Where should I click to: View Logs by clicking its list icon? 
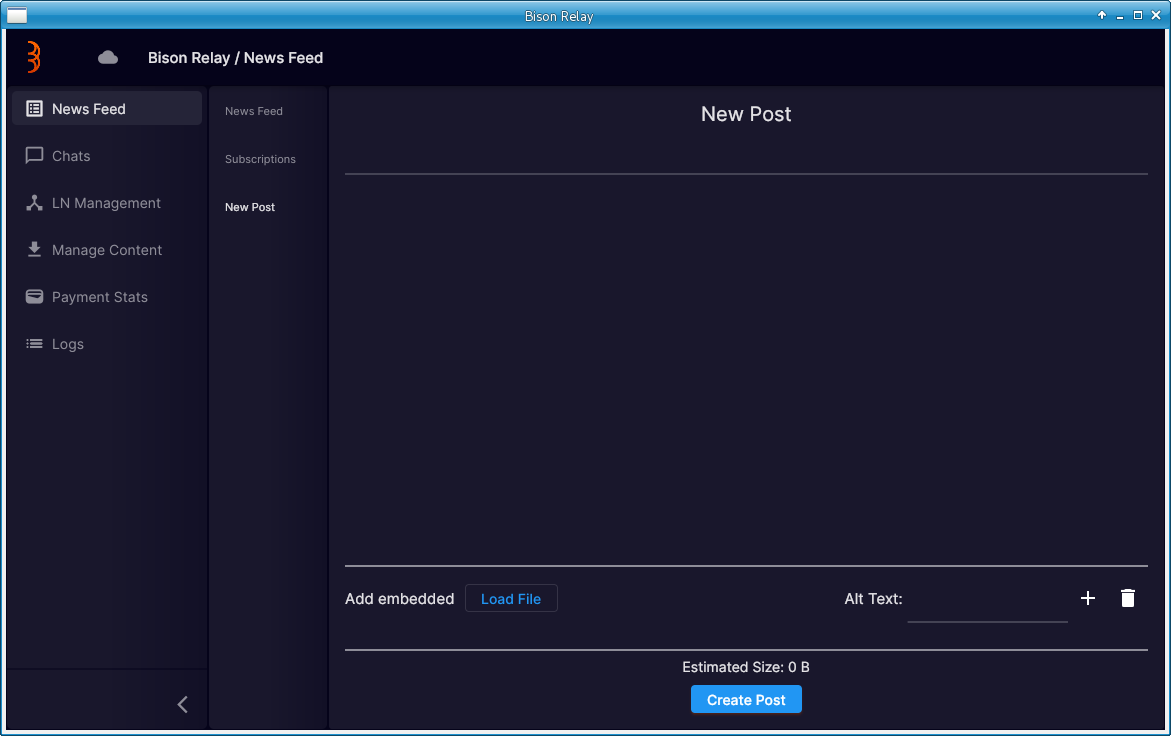click(x=35, y=343)
